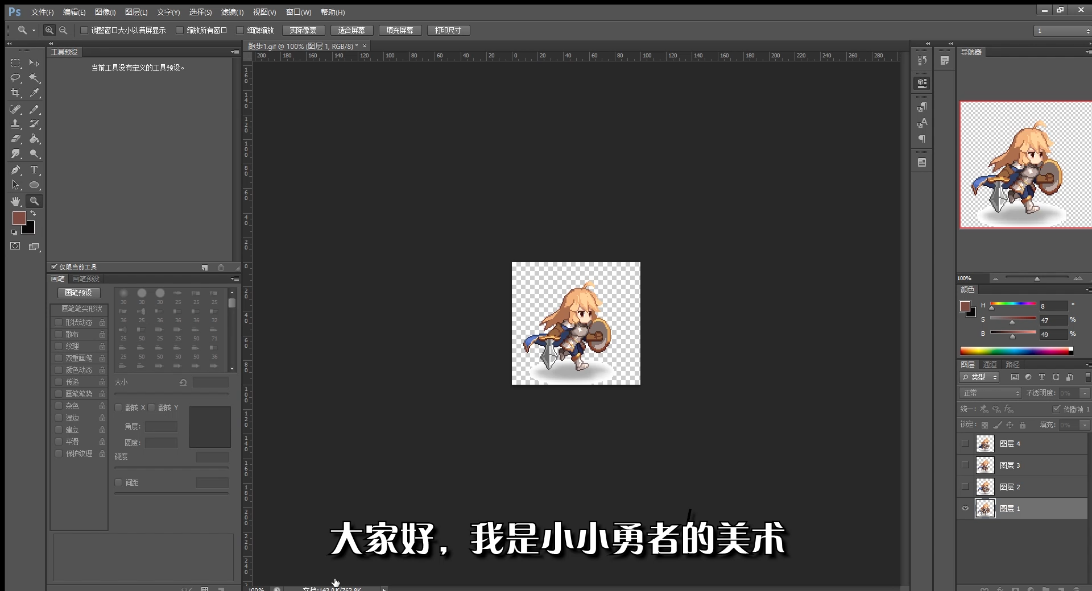The image size is (1092, 591).
Task: Open the layer blend mode dropdown 正常
Action: point(990,393)
